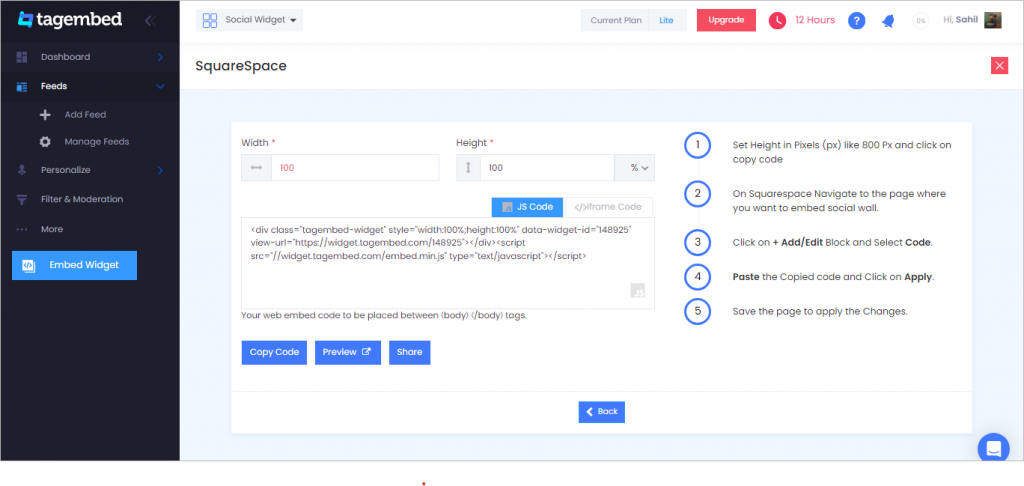Click the Width input field

click(x=355, y=168)
